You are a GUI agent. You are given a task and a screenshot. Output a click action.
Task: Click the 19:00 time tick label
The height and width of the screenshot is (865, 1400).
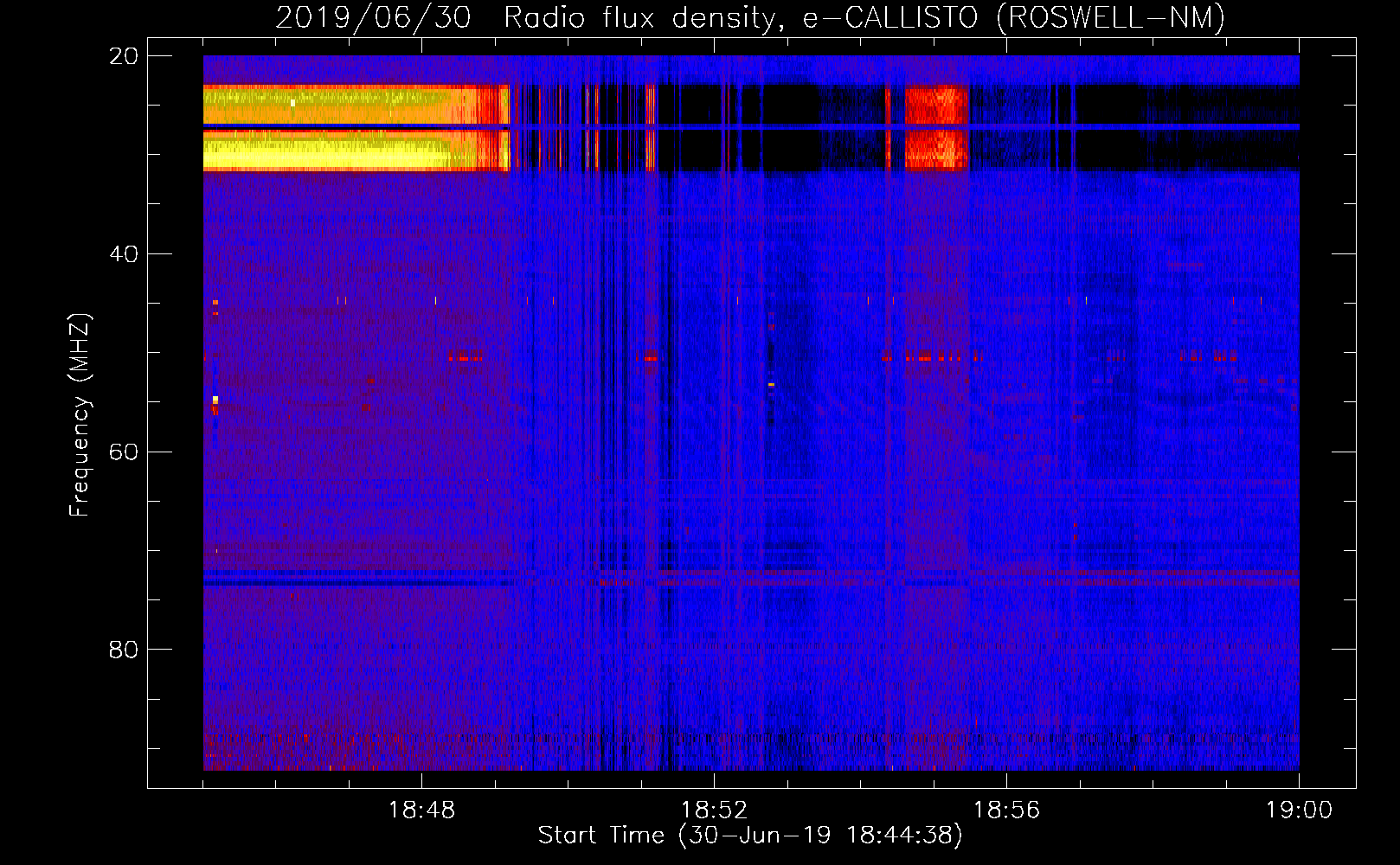click(1299, 811)
